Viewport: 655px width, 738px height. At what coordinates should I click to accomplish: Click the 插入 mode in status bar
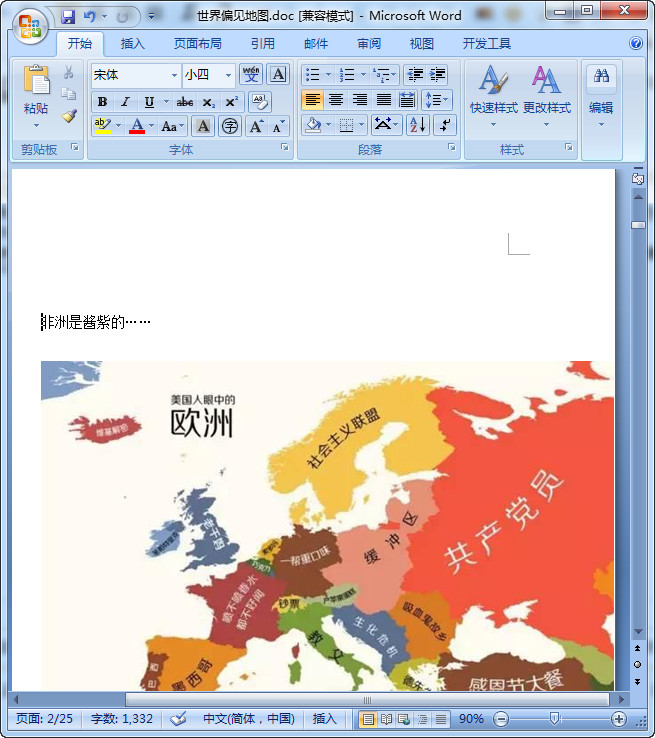tap(325, 719)
